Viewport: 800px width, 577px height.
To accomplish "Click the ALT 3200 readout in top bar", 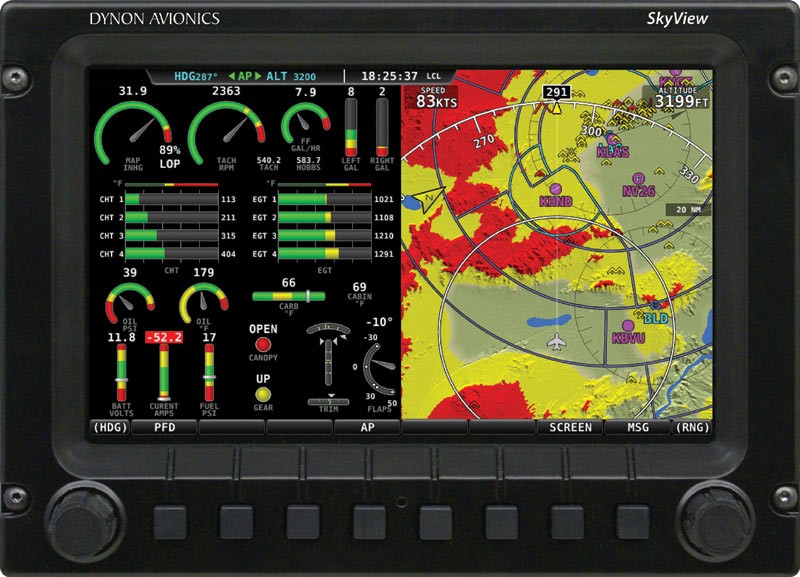I will 291,77.
